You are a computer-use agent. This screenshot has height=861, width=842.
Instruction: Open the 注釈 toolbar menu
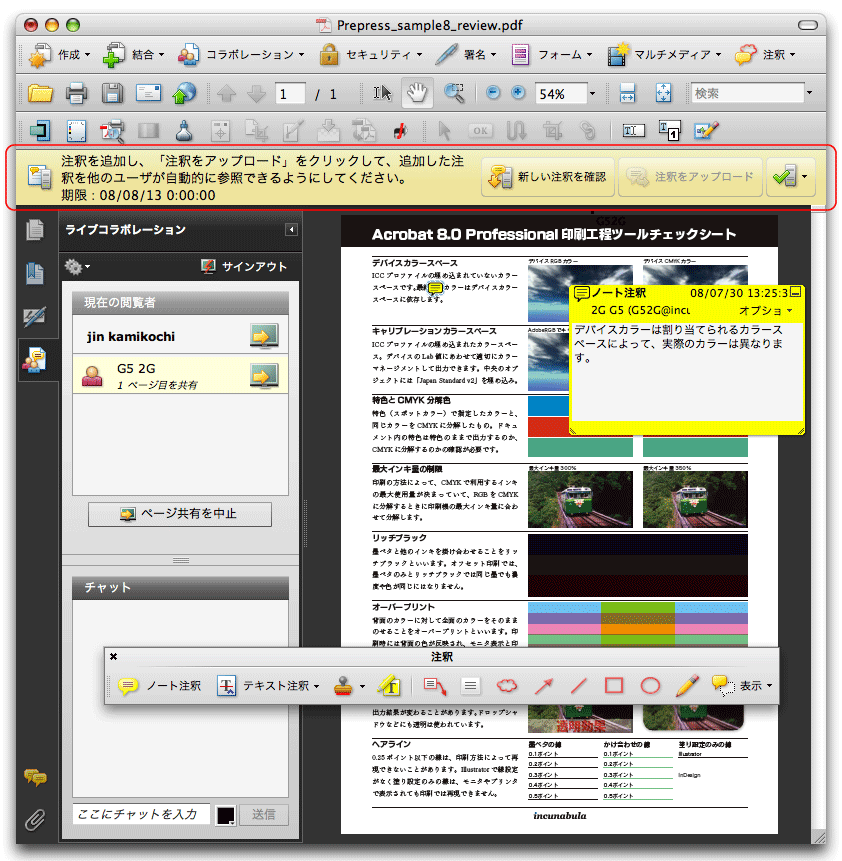pyautogui.click(x=765, y=55)
